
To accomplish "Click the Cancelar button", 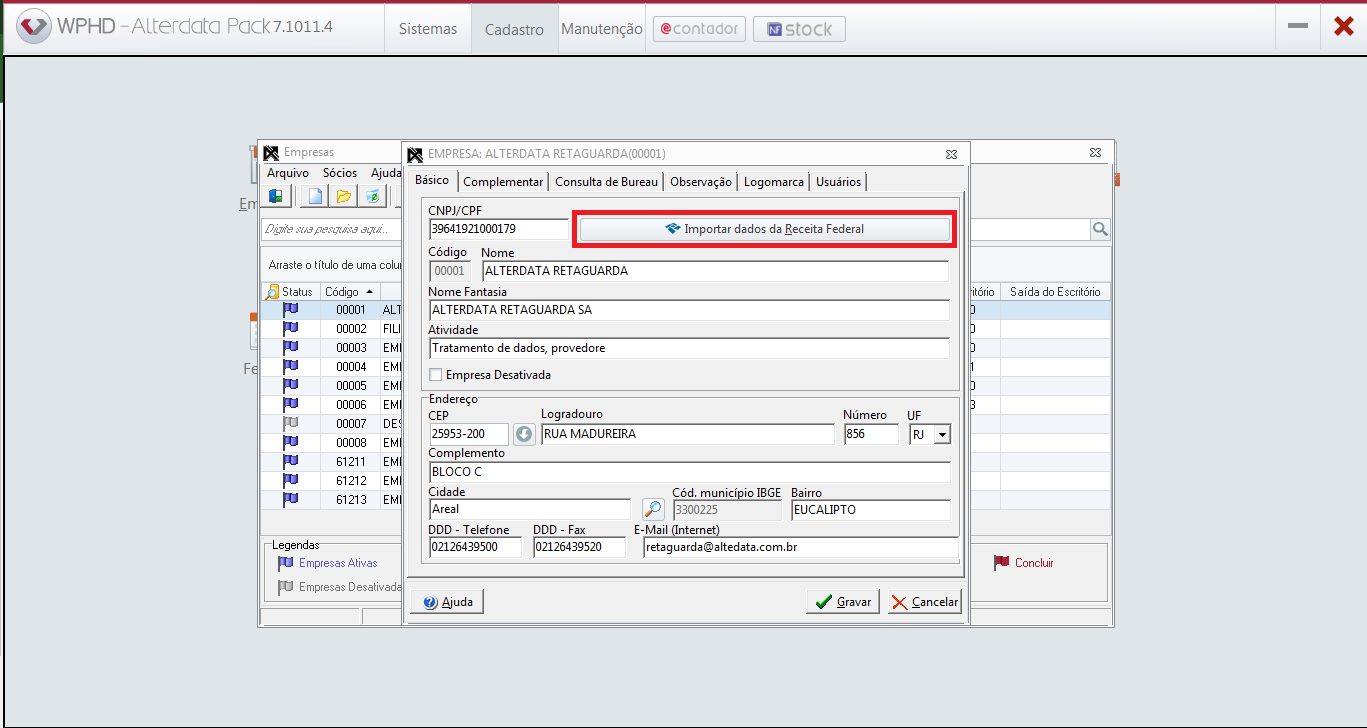I will pos(924,602).
